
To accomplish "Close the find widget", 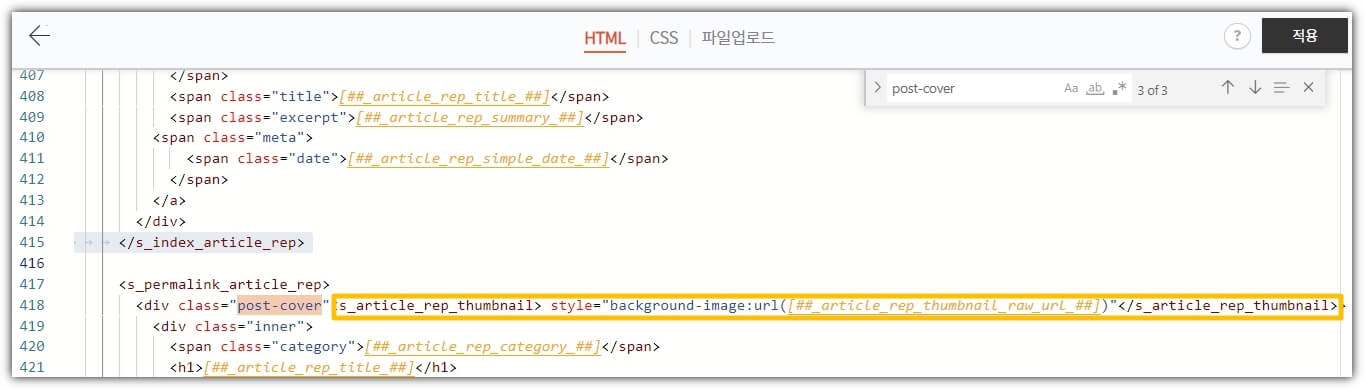I will [1308, 88].
